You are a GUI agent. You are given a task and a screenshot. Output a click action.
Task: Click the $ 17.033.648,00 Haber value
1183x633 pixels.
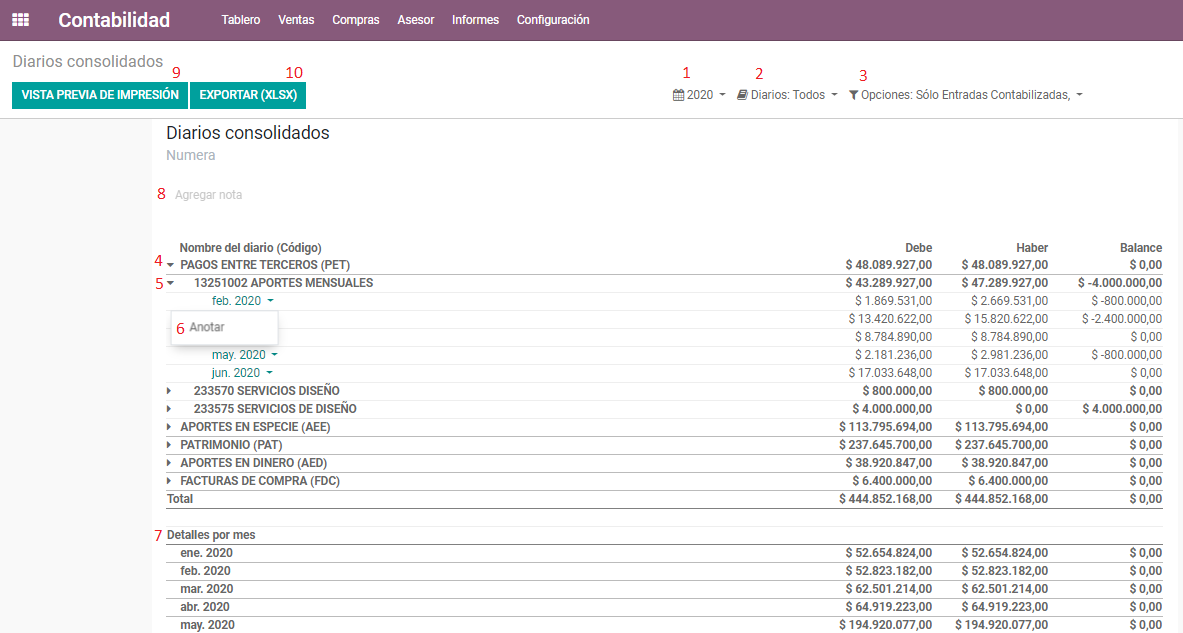click(x=1006, y=373)
